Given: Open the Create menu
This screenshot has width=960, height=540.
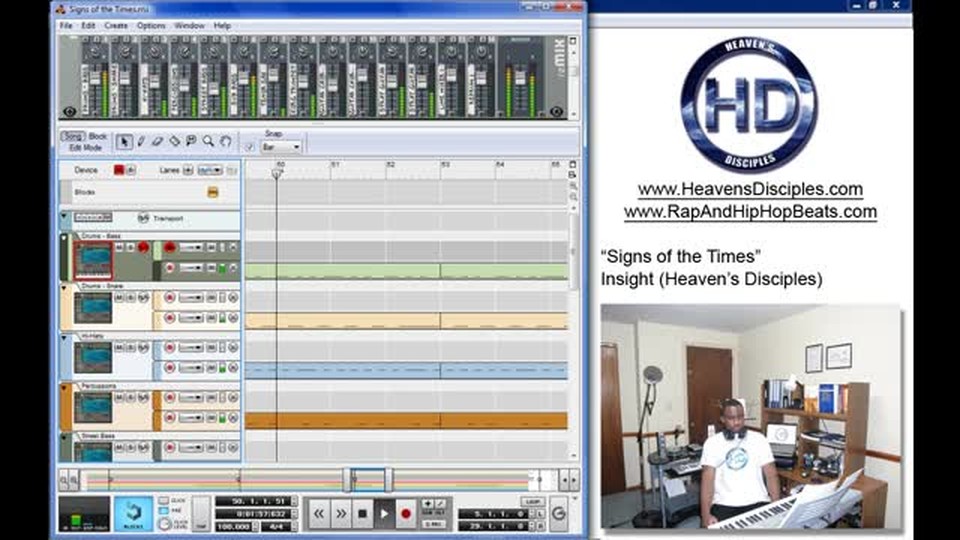Looking at the screenshot, I should pyautogui.click(x=116, y=26).
